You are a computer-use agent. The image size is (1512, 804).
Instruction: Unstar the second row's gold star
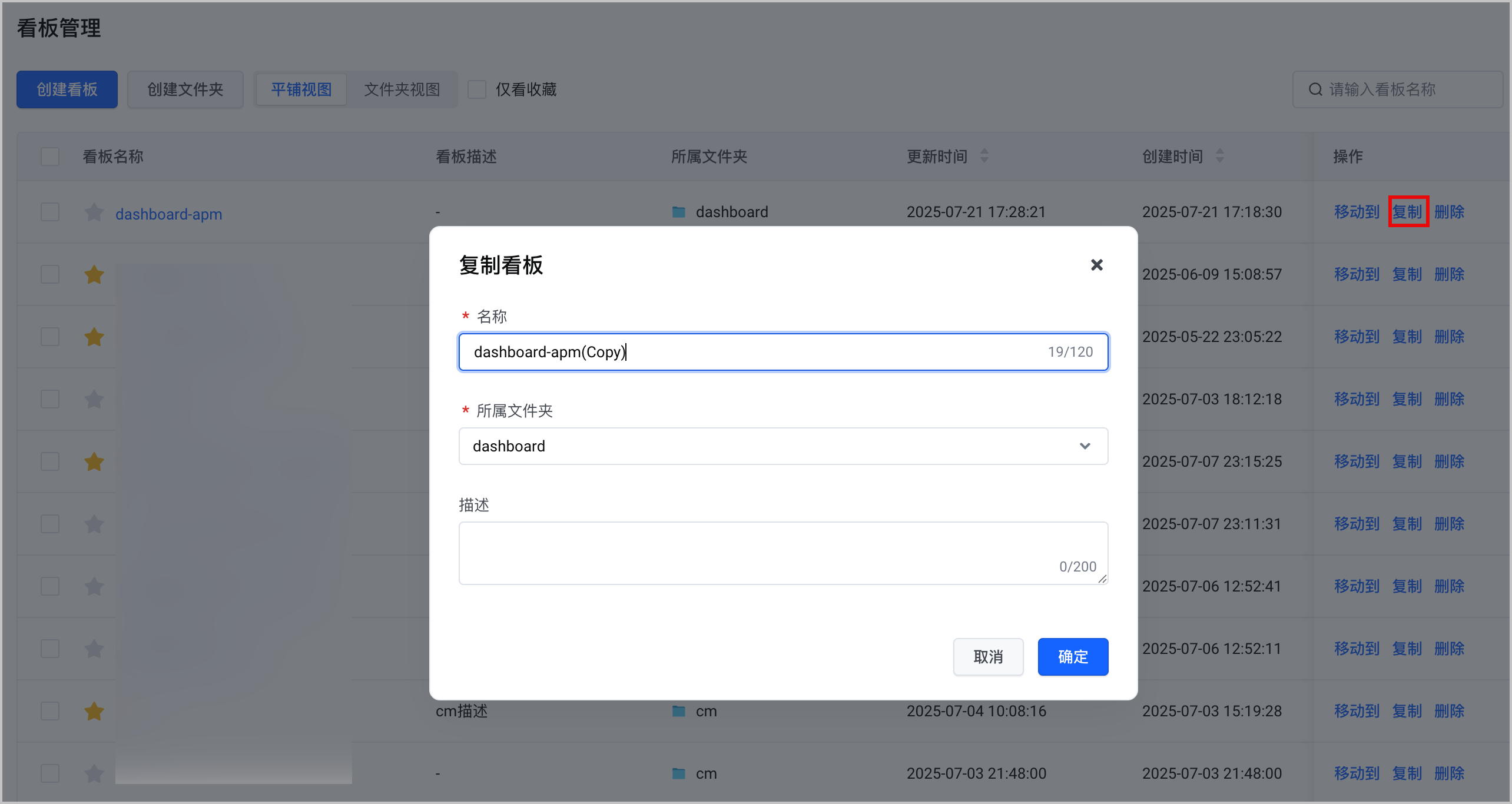[94, 274]
